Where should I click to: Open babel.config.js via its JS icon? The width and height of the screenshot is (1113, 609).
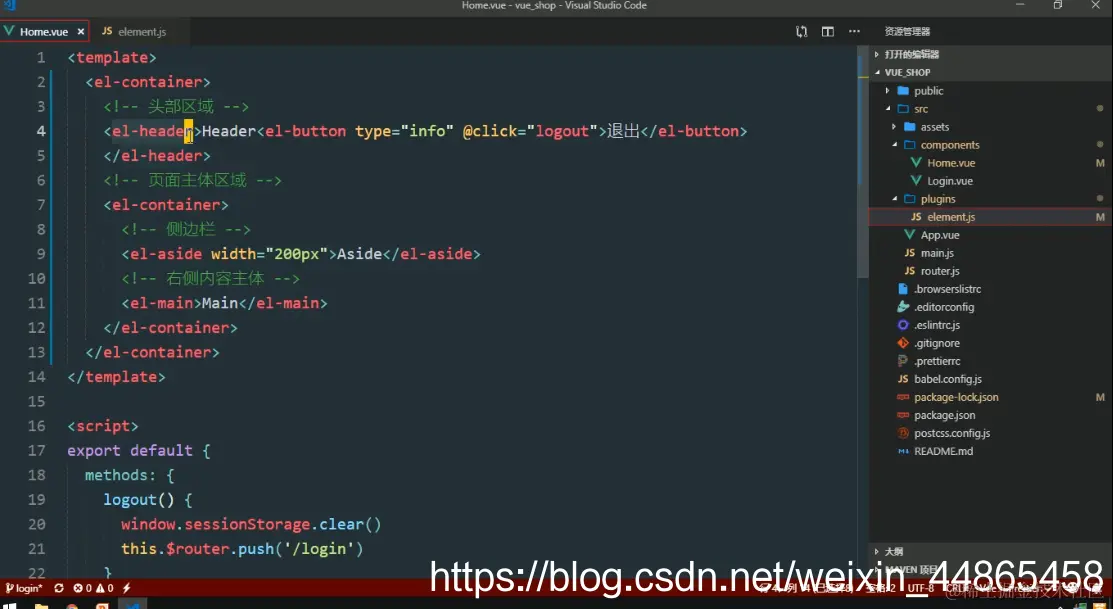[x=903, y=379]
